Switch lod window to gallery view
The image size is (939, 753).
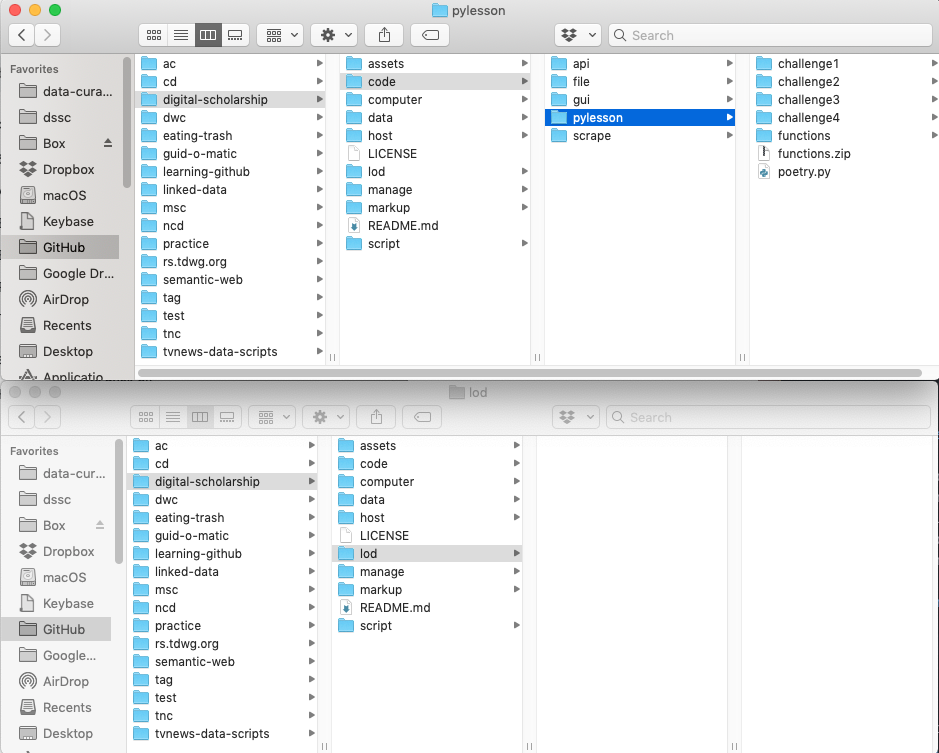pos(228,417)
